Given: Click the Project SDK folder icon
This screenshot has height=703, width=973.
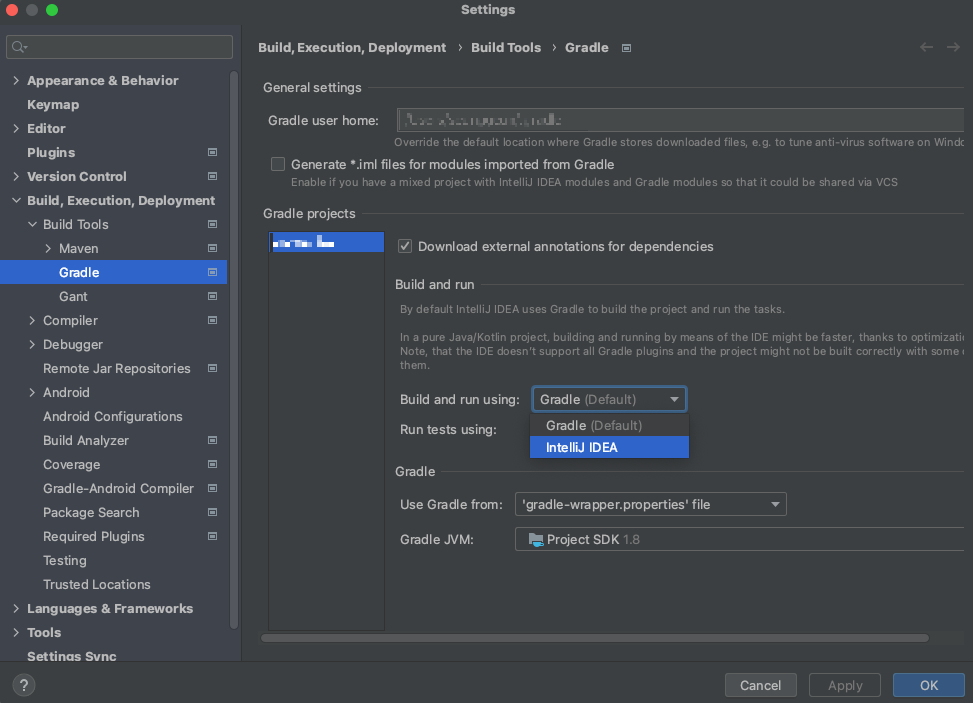Looking at the screenshot, I should (x=536, y=540).
